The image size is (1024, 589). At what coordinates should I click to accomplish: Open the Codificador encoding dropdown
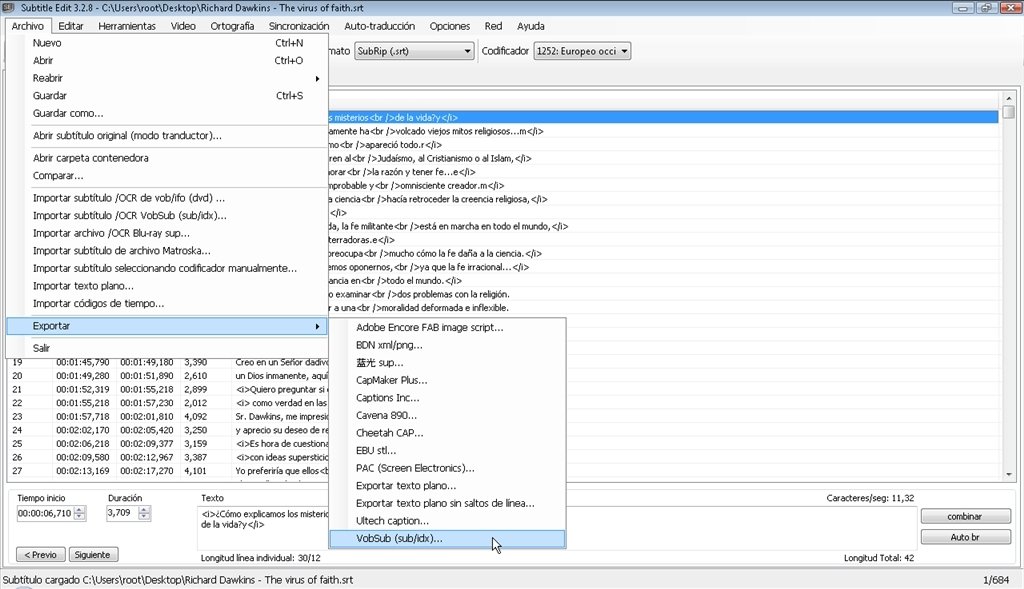click(x=582, y=51)
